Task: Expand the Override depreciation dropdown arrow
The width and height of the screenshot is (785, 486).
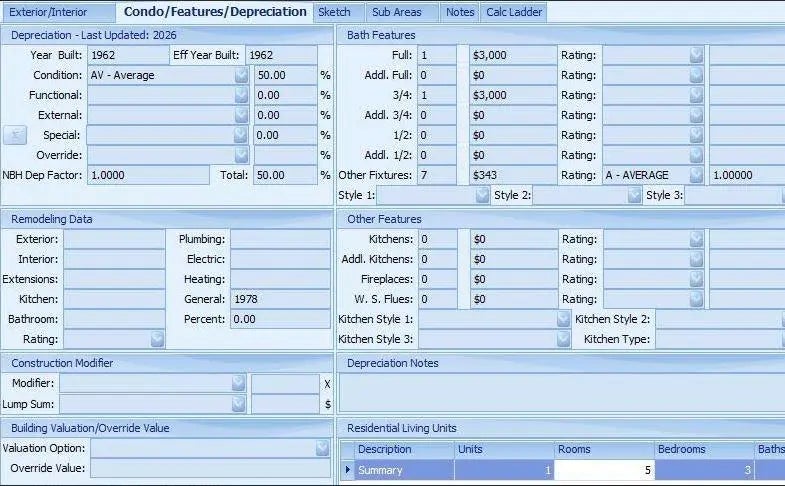Action: 241,155
